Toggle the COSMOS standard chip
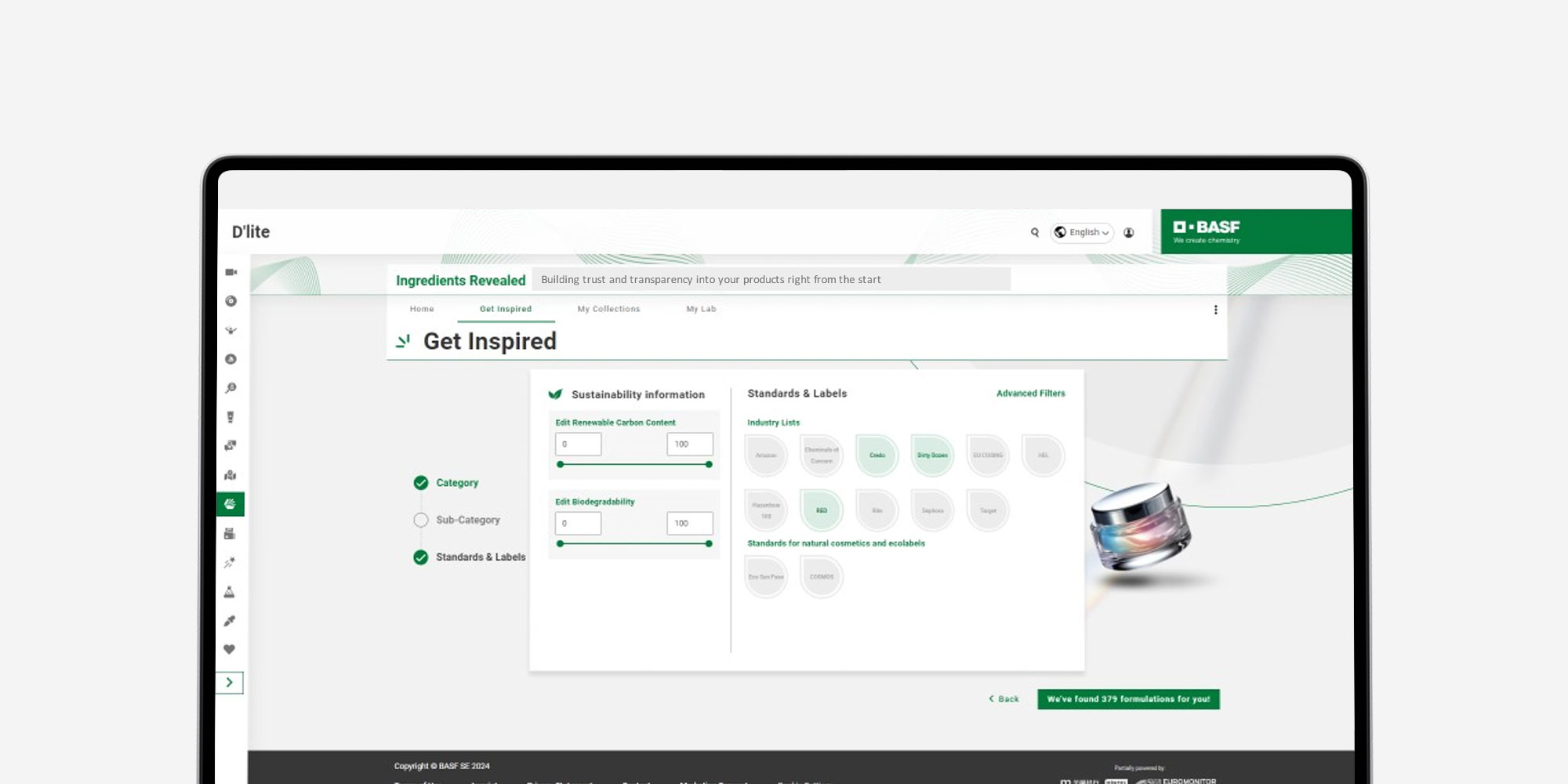This screenshot has width=1568, height=784. pyautogui.click(x=822, y=577)
